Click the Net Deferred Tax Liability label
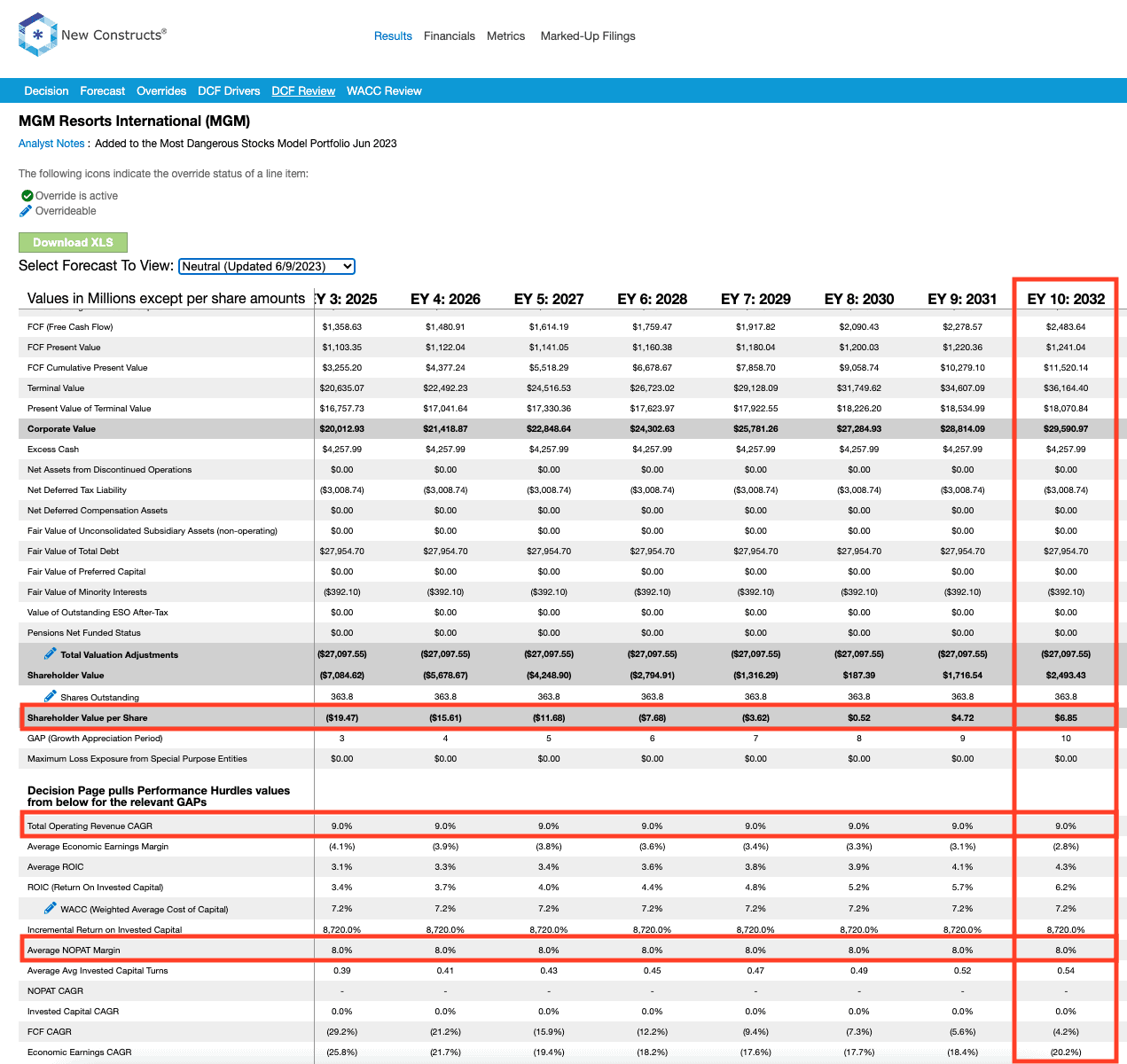This screenshot has width=1127, height=1064. tap(77, 490)
